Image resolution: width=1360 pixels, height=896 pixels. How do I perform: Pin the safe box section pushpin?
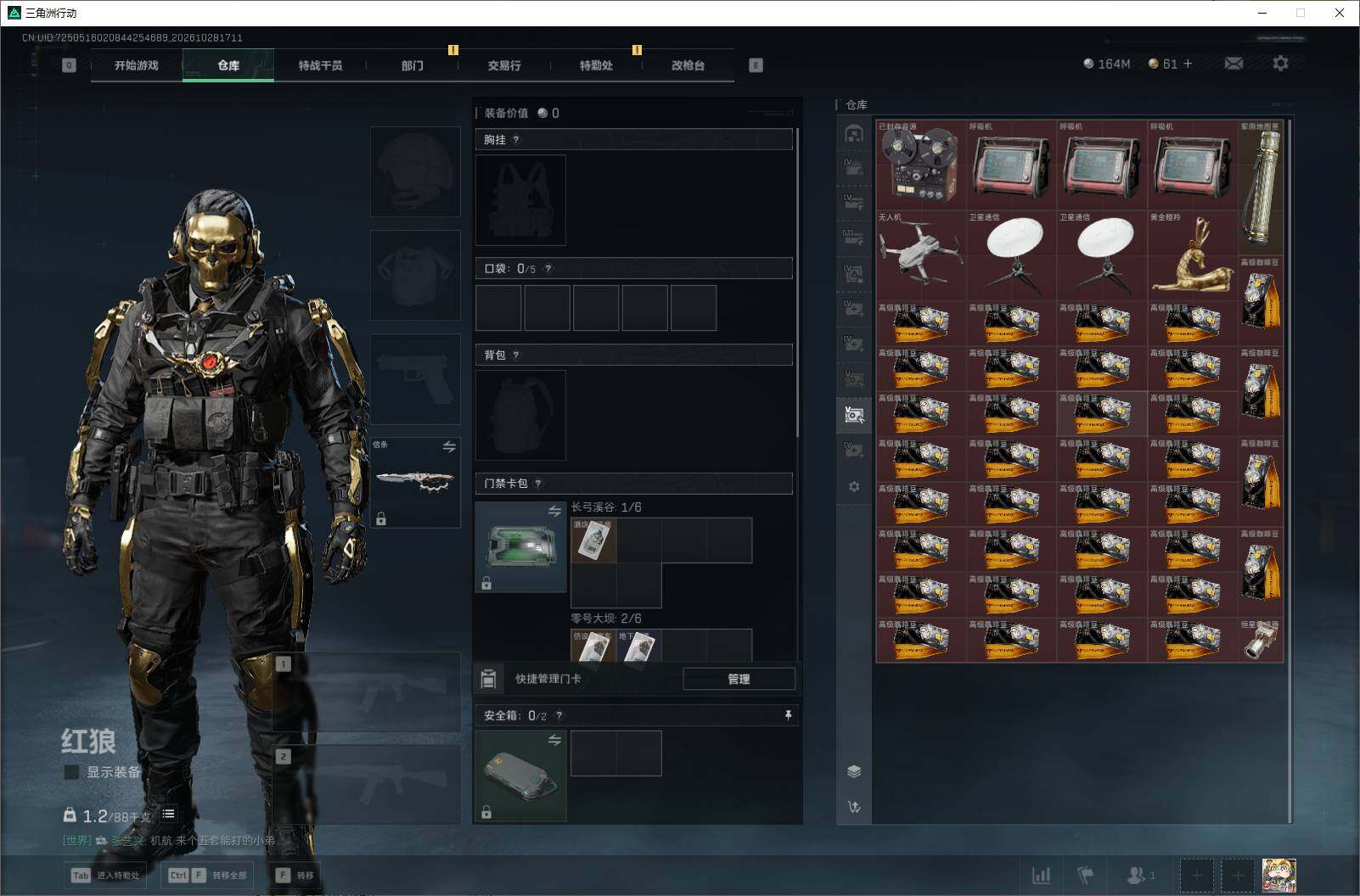coord(788,715)
